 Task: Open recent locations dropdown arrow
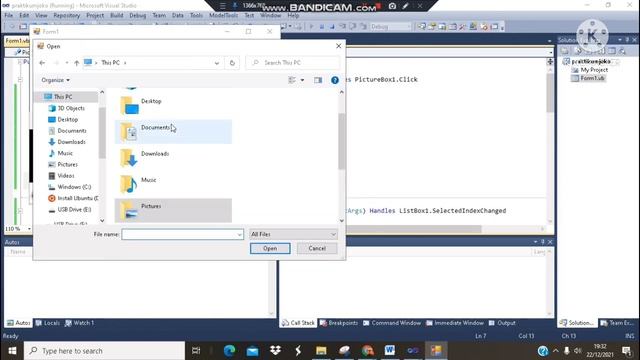[67, 63]
